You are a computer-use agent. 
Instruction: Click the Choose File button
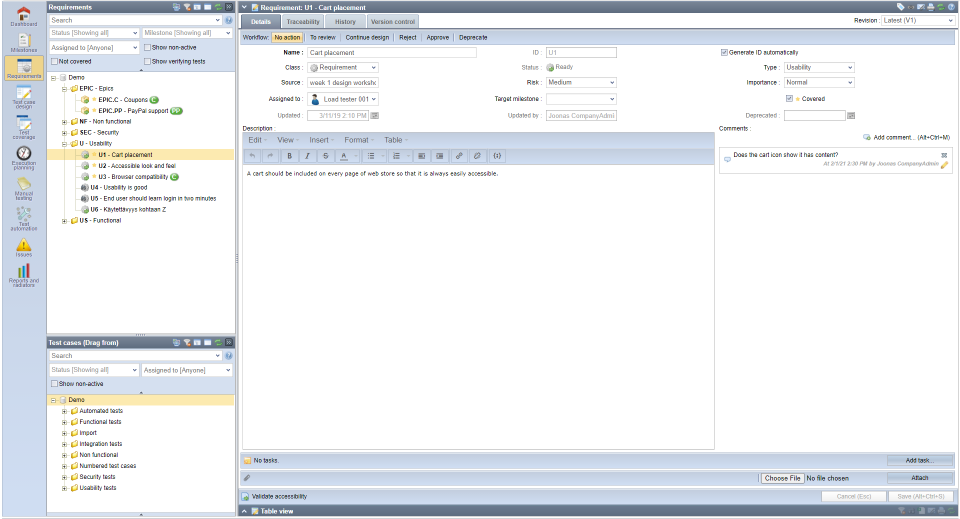782,478
